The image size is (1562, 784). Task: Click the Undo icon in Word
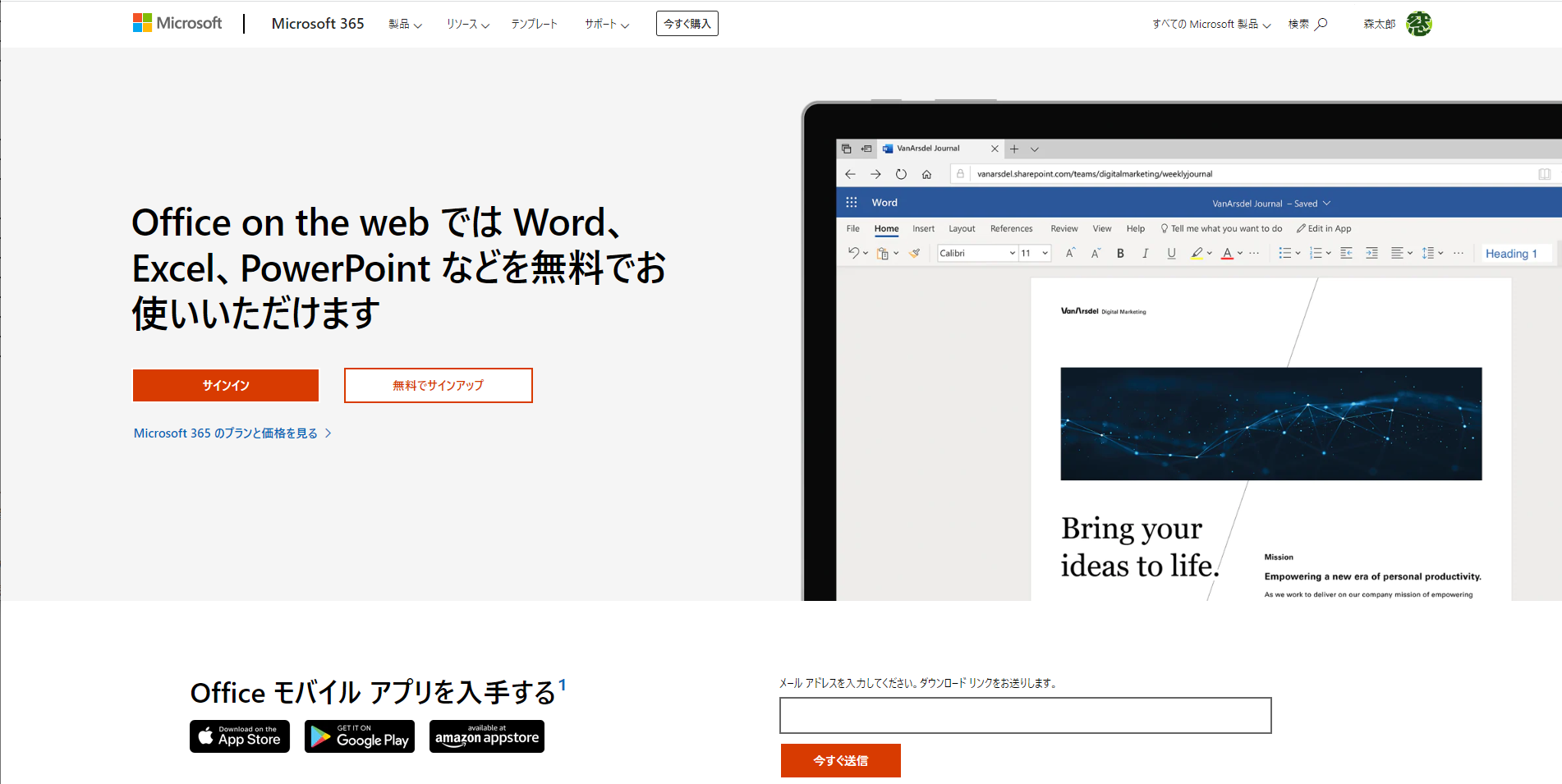853,254
